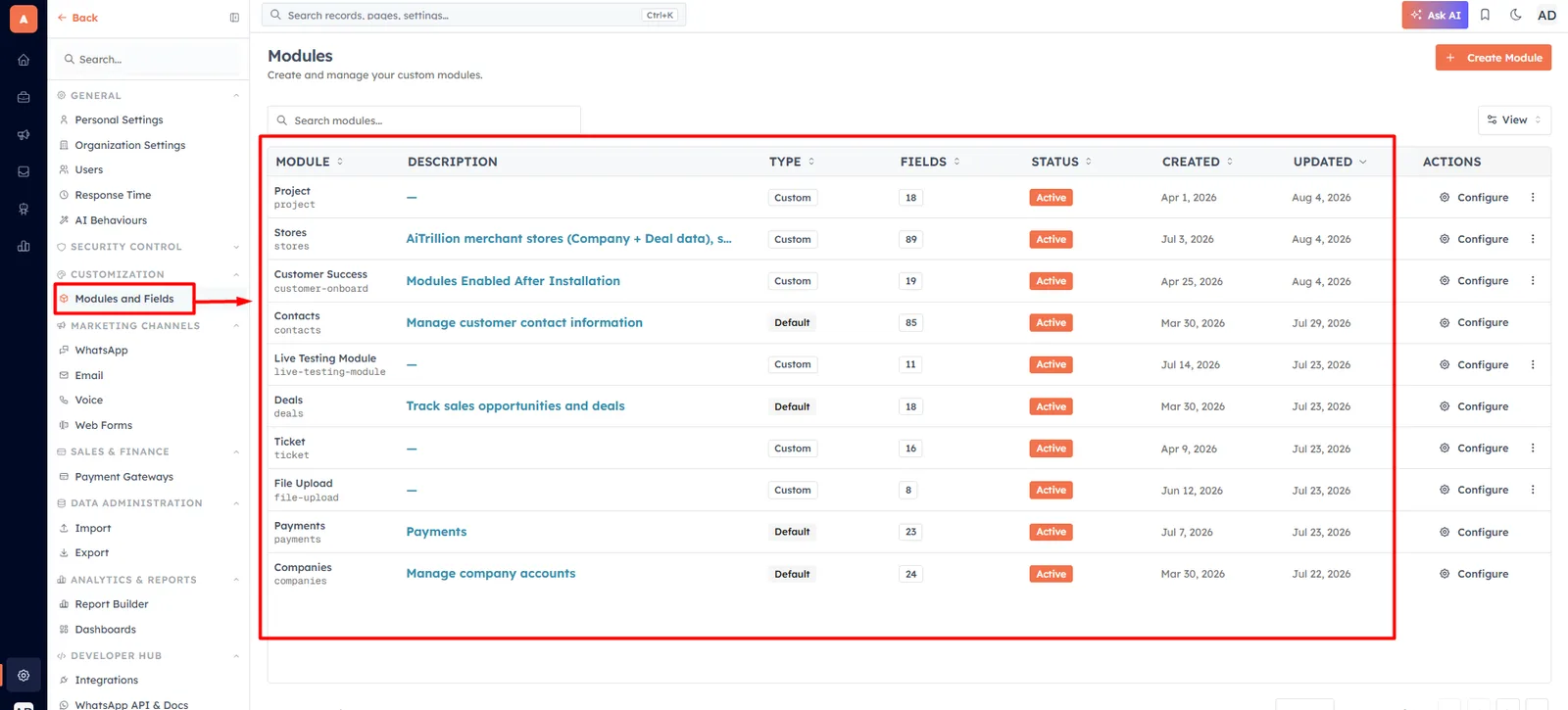
Task: Collapse the CUSTOMIZATION section
Action: [236, 274]
